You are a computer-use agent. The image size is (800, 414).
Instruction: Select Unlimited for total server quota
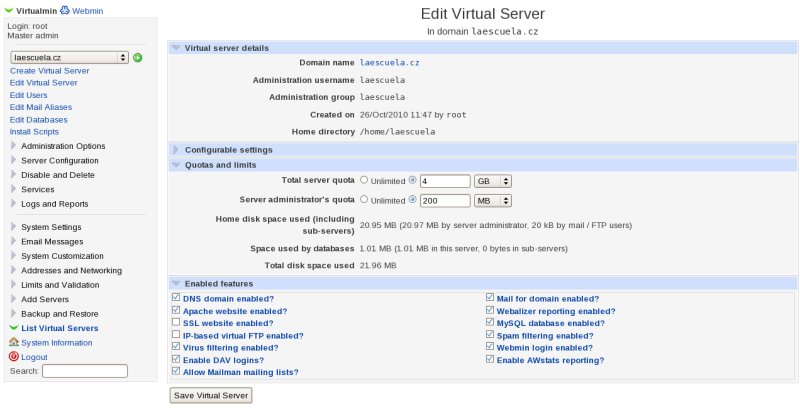[x=365, y=181]
